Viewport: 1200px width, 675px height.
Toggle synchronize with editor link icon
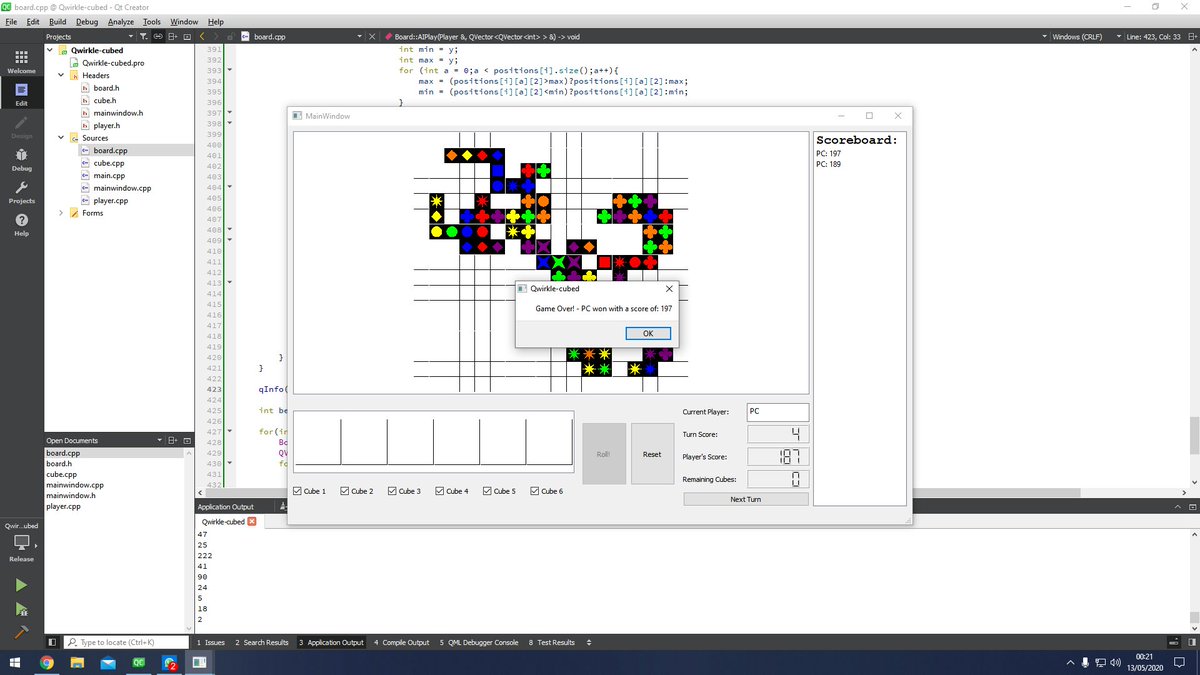coord(158,36)
